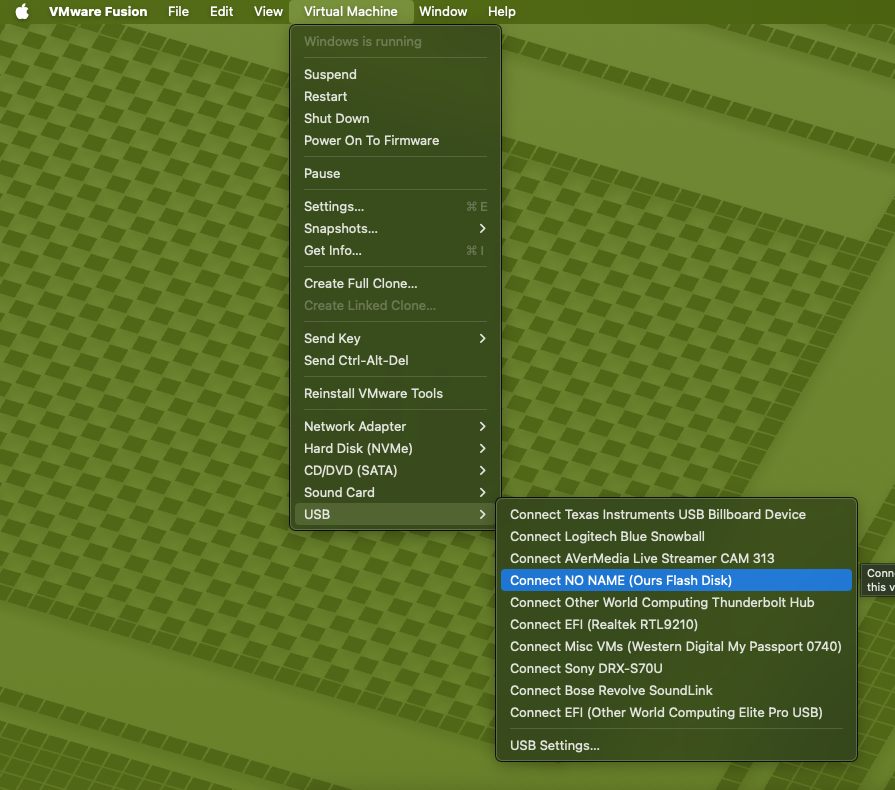This screenshot has height=790, width=895.
Task: Choose Restart from the menu
Action: [396, 96]
